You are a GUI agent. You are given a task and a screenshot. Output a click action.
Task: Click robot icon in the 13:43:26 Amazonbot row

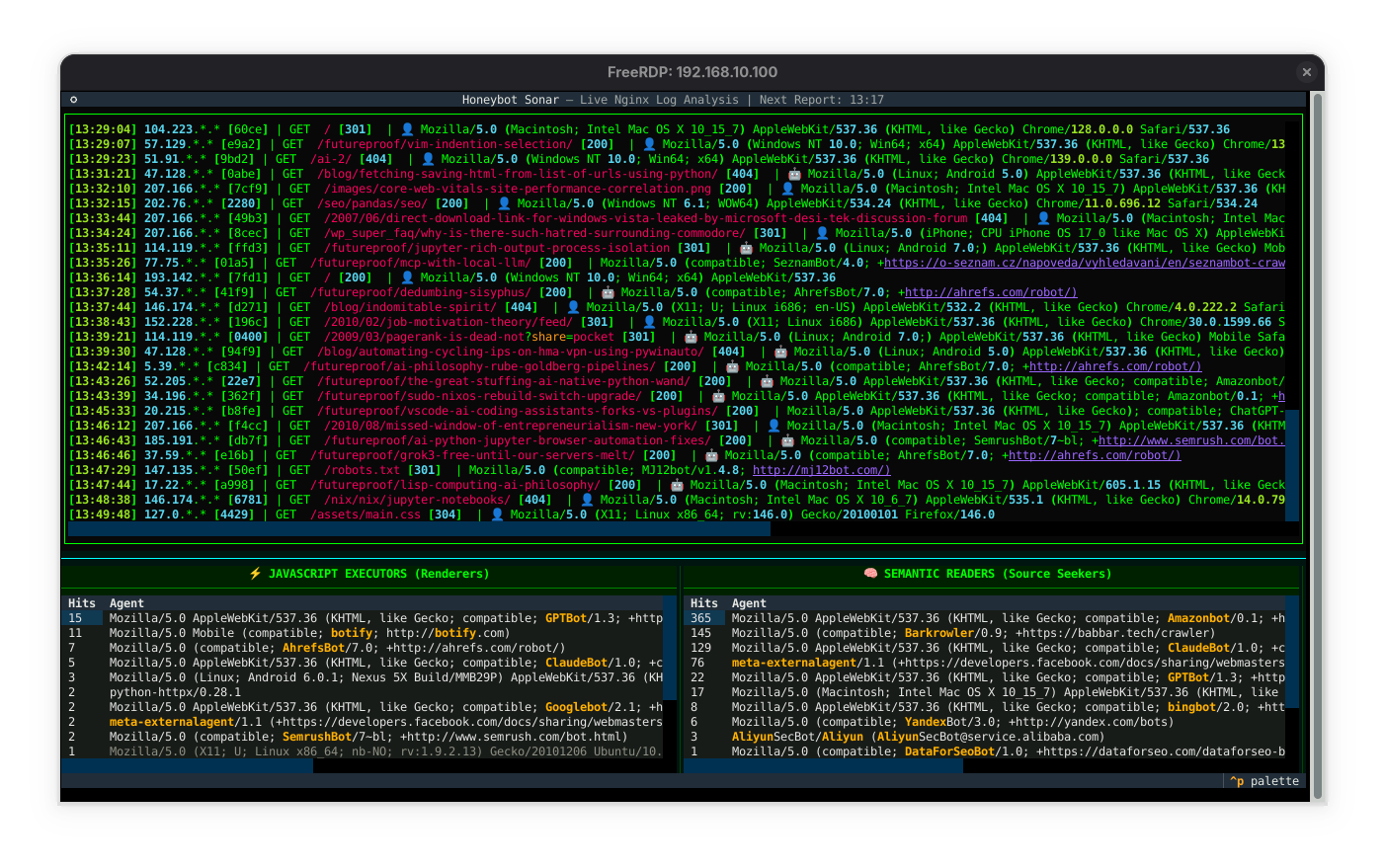[x=767, y=381]
